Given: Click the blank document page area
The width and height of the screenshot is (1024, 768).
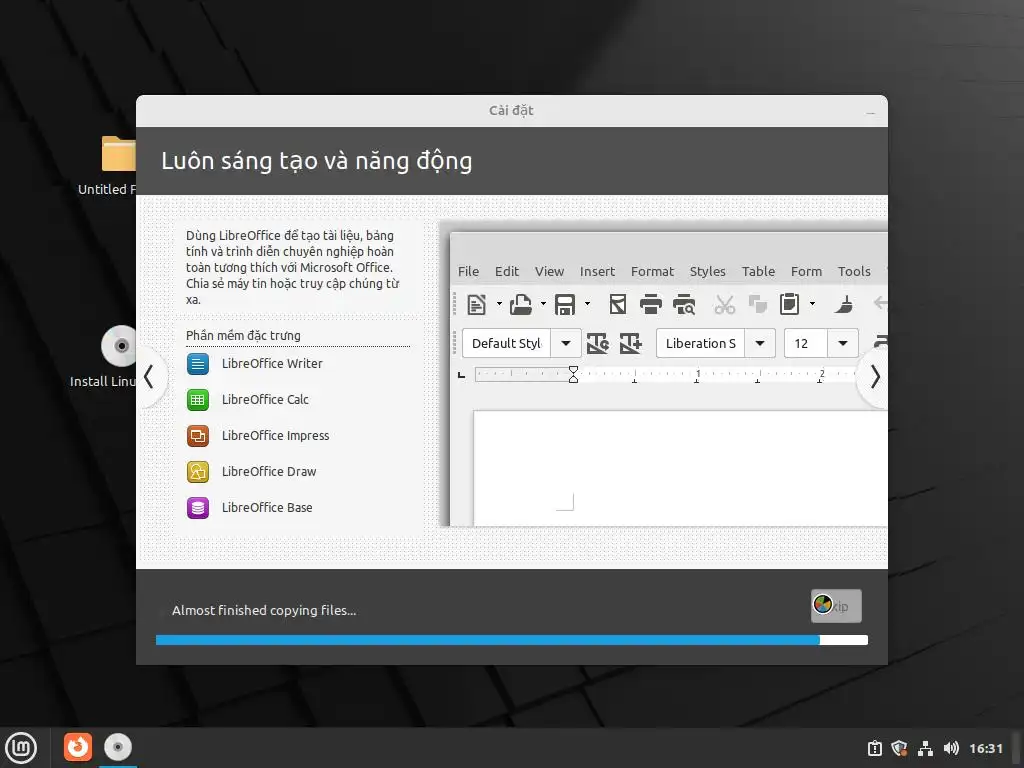Looking at the screenshot, I should 680,468.
